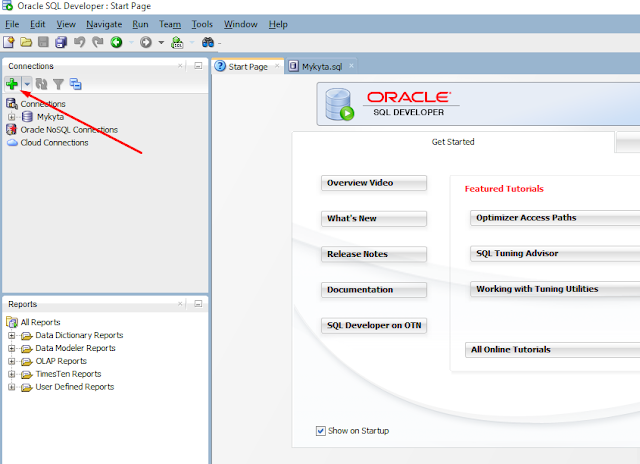Close the Reports panel with its X
This screenshot has height=464, width=640.
tap(180, 304)
